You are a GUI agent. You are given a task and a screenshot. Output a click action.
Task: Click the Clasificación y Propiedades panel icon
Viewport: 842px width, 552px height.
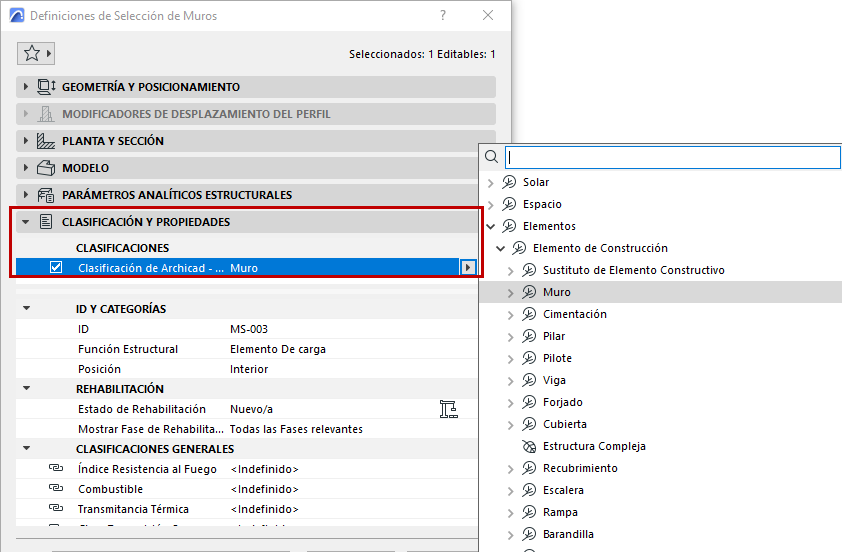(46, 221)
